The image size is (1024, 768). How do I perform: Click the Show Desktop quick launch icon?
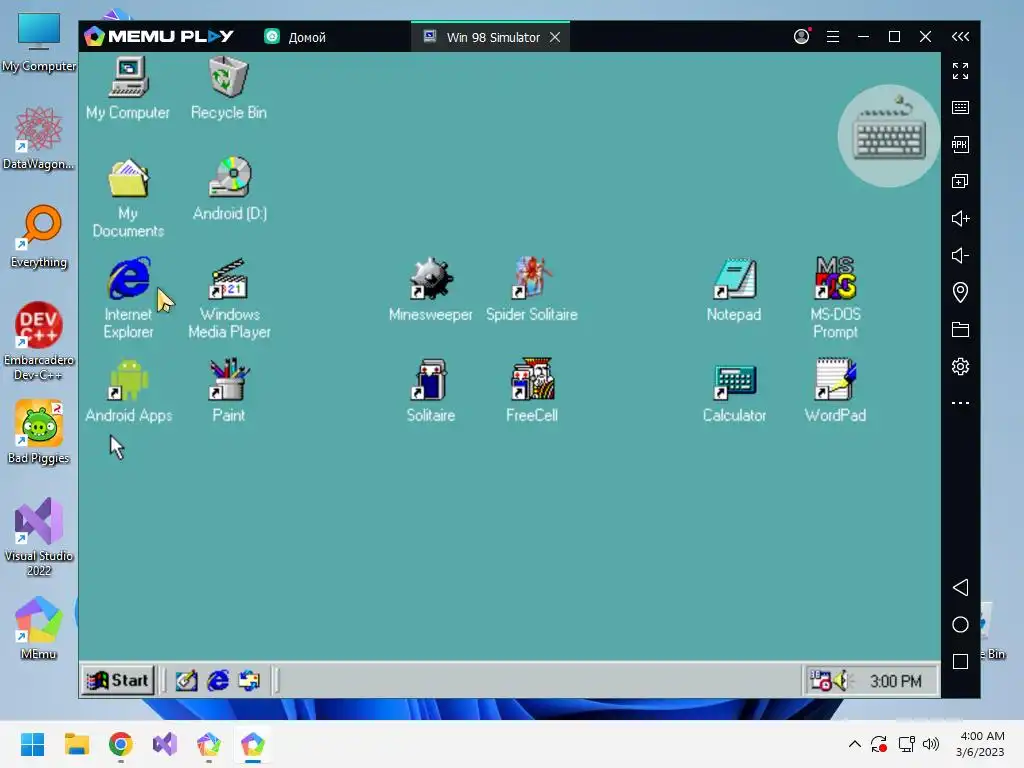tap(186, 680)
